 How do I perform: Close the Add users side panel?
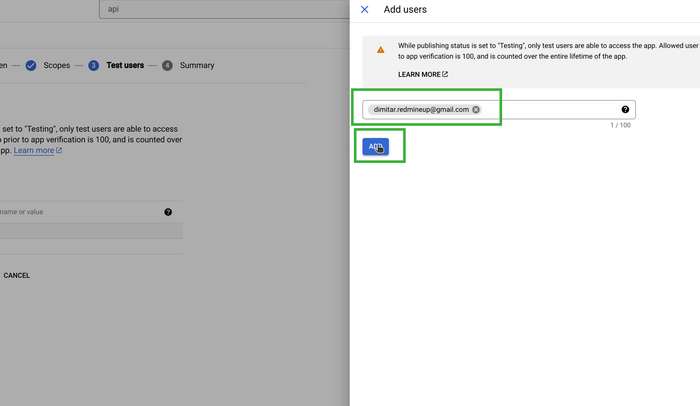364,9
